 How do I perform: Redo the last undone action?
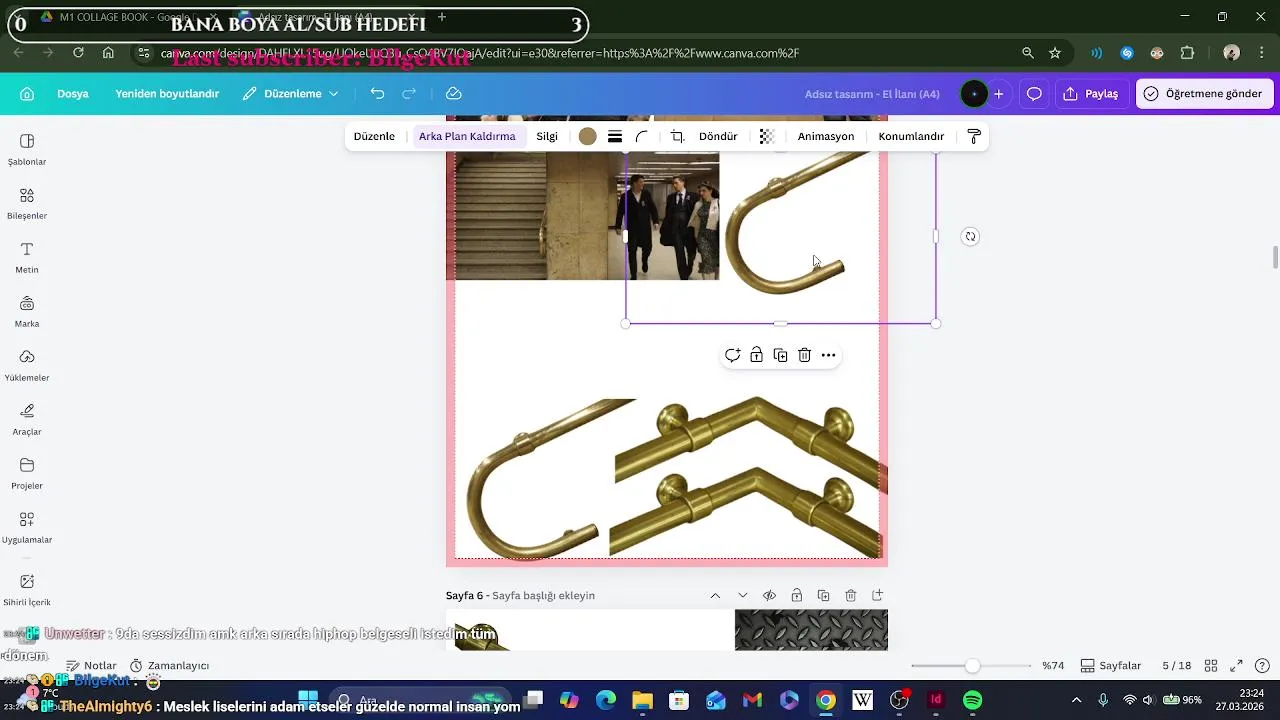click(409, 93)
